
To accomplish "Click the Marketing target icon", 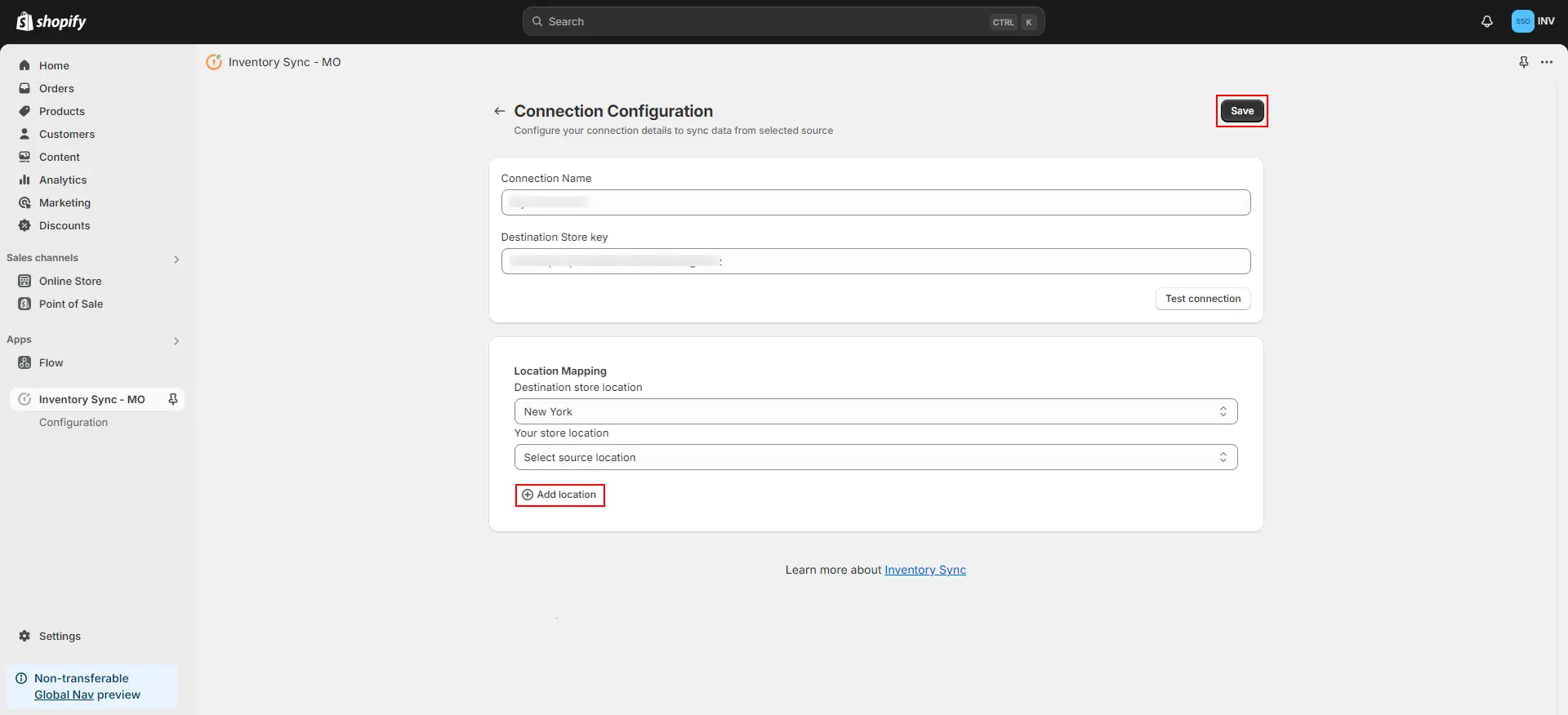I will pos(24,202).
